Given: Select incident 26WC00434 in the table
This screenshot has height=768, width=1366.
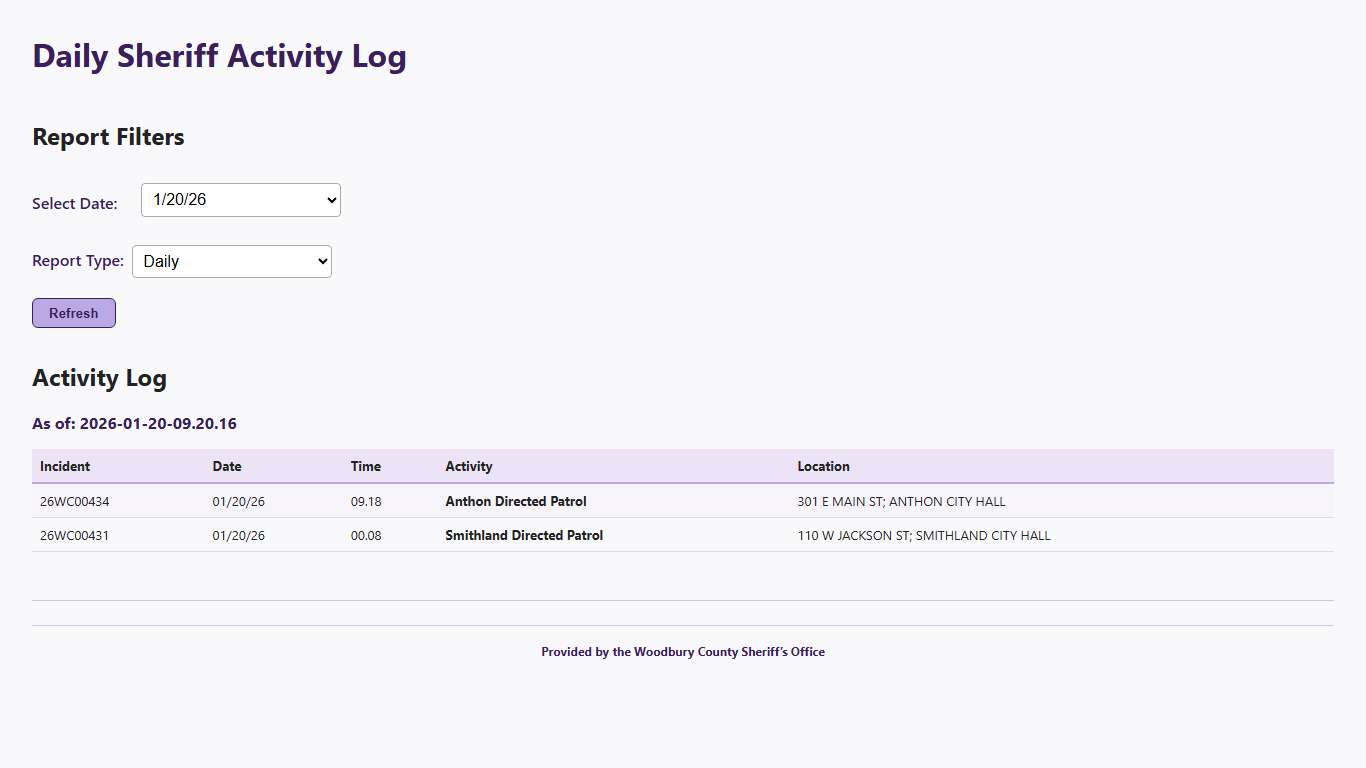Looking at the screenshot, I should [73, 501].
